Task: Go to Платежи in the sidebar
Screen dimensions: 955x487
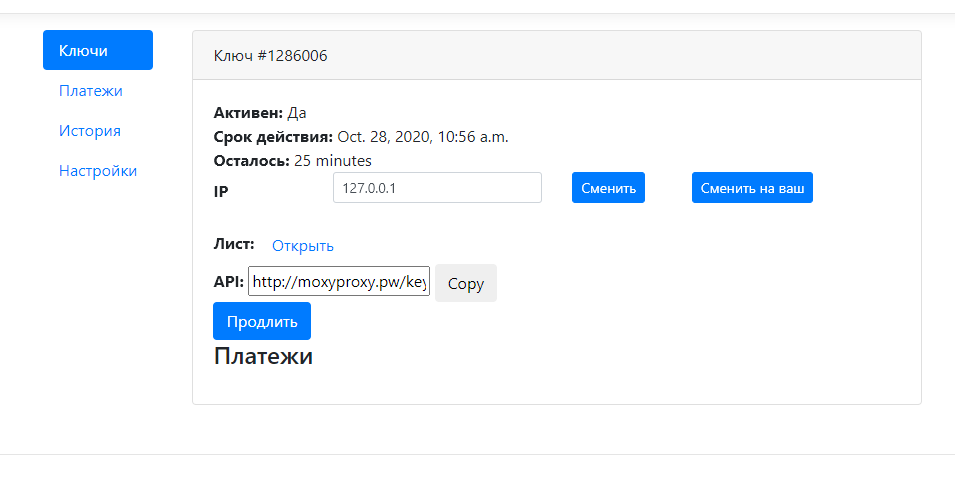Action: coord(91,91)
